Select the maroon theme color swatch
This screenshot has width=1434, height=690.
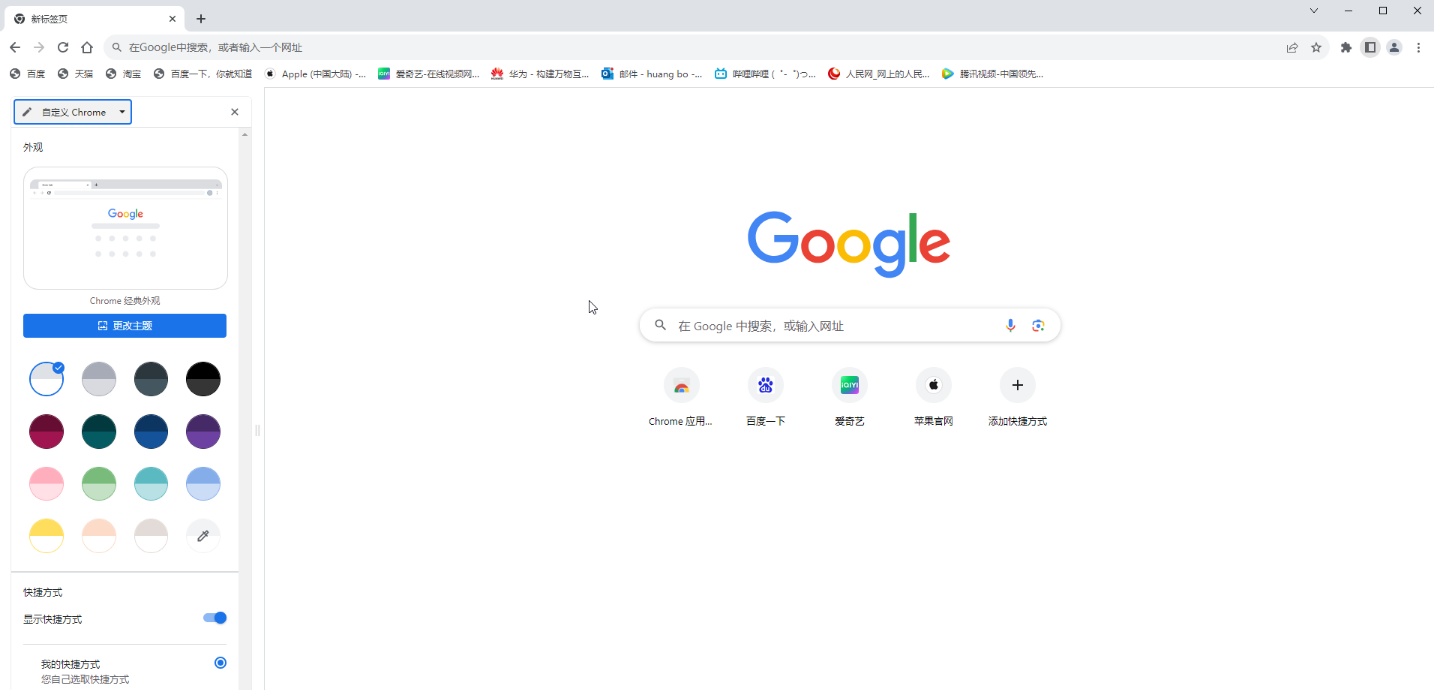[47, 431]
